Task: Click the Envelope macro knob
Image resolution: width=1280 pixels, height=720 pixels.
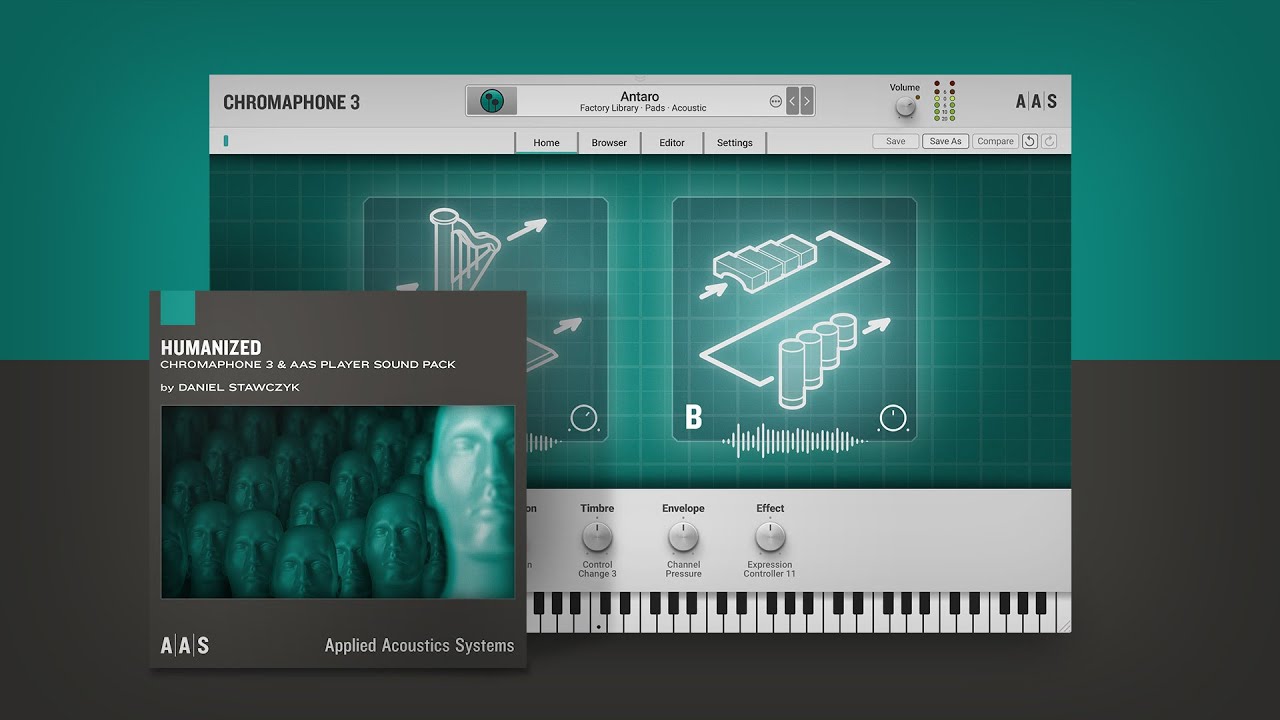Action: click(x=683, y=538)
